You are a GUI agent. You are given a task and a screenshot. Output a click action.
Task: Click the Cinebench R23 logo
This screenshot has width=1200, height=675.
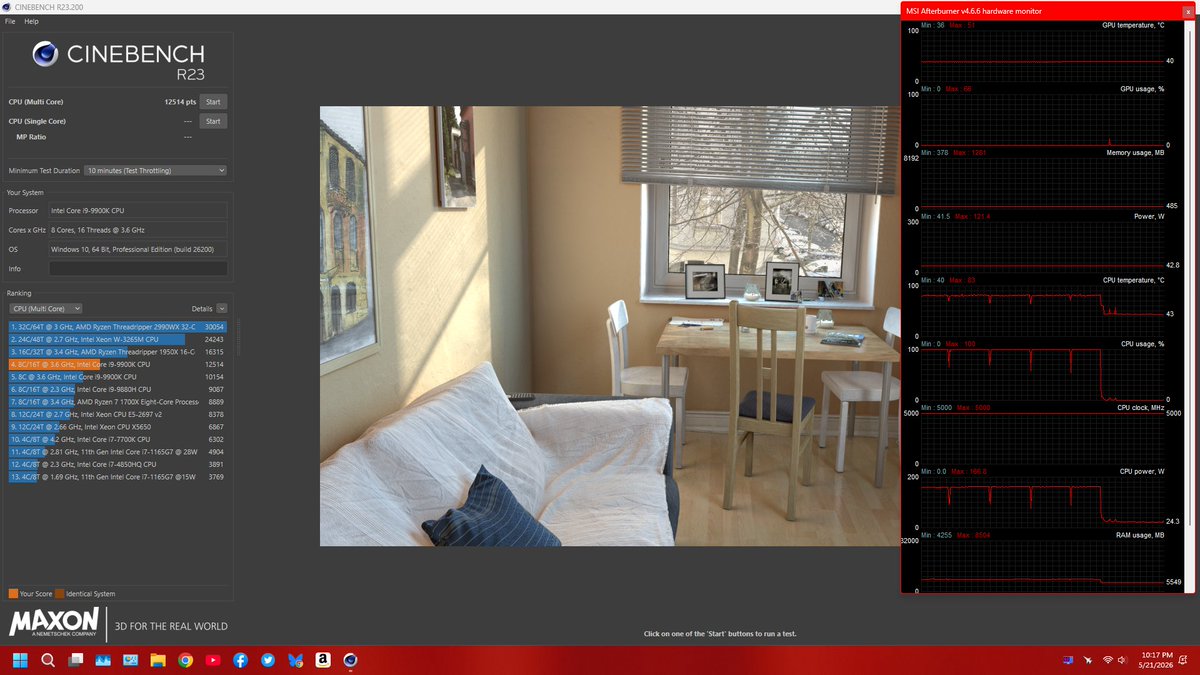118,60
